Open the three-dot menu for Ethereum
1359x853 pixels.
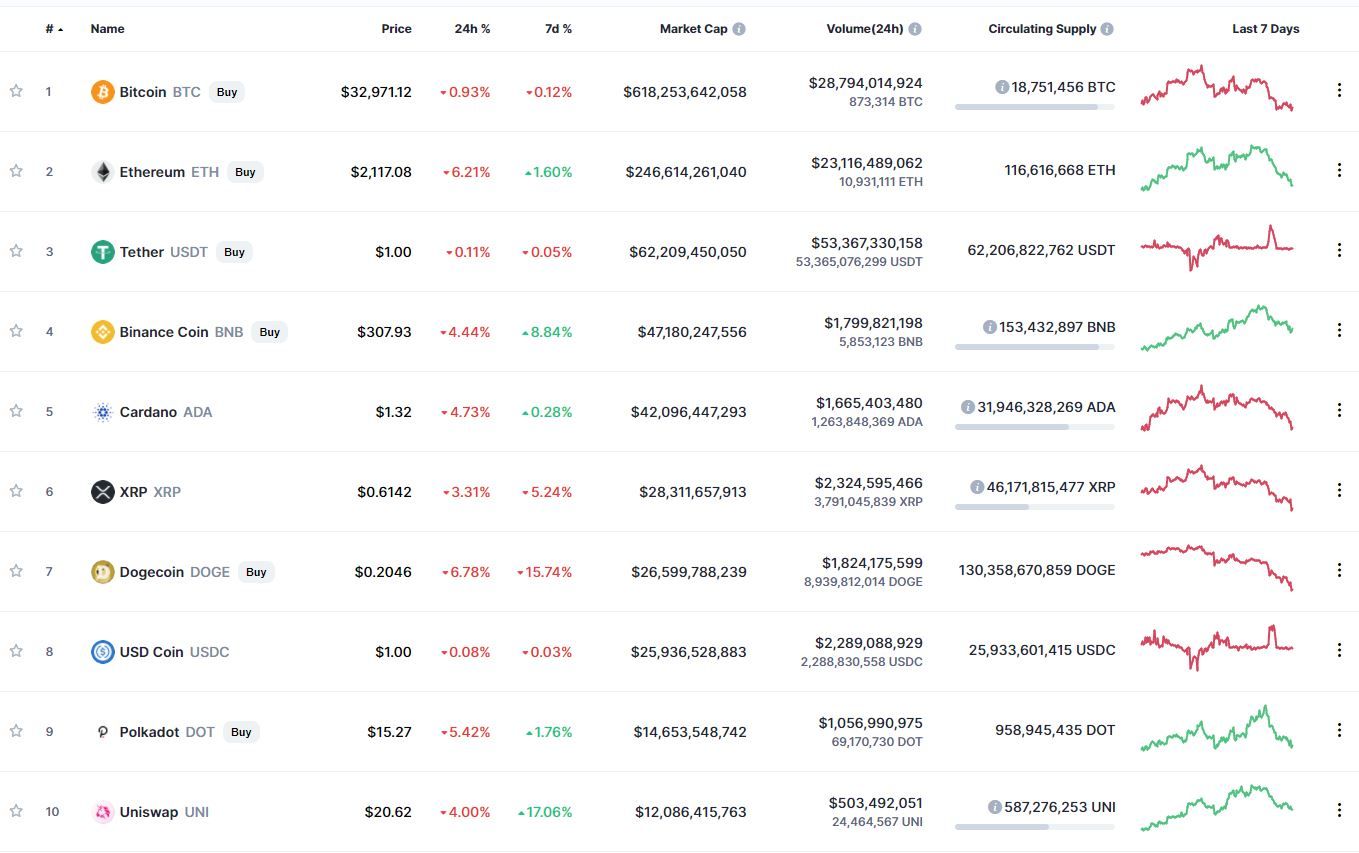click(1339, 170)
